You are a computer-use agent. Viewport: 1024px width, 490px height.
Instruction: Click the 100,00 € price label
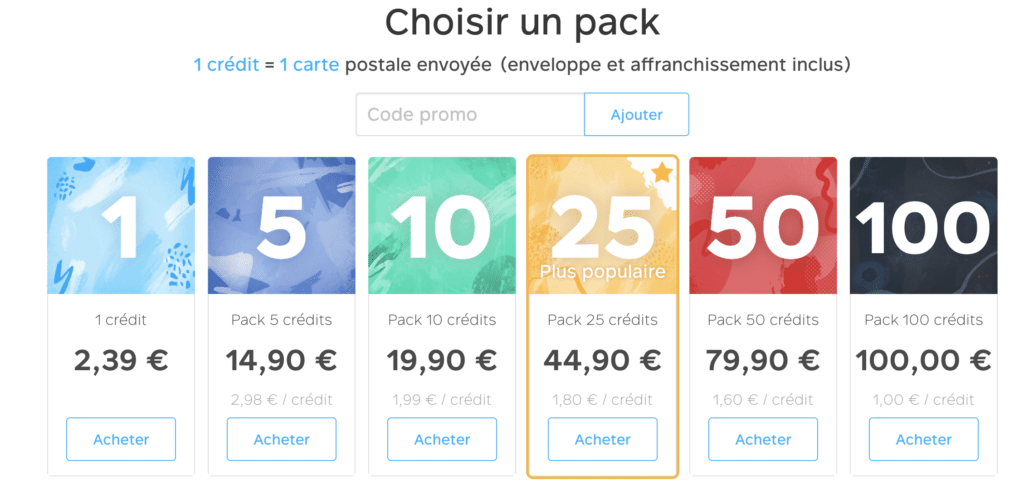923,360
